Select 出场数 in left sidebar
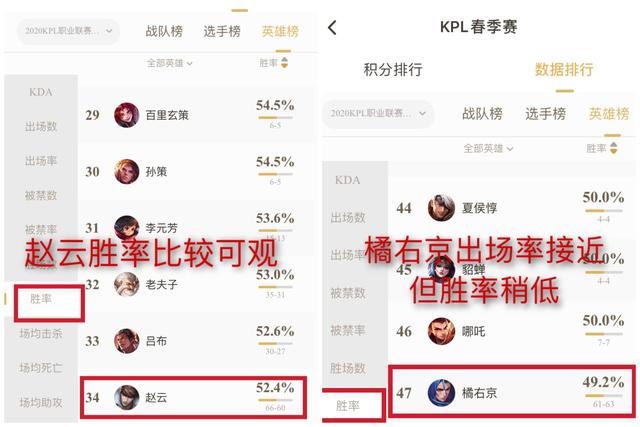 (41, 127)
